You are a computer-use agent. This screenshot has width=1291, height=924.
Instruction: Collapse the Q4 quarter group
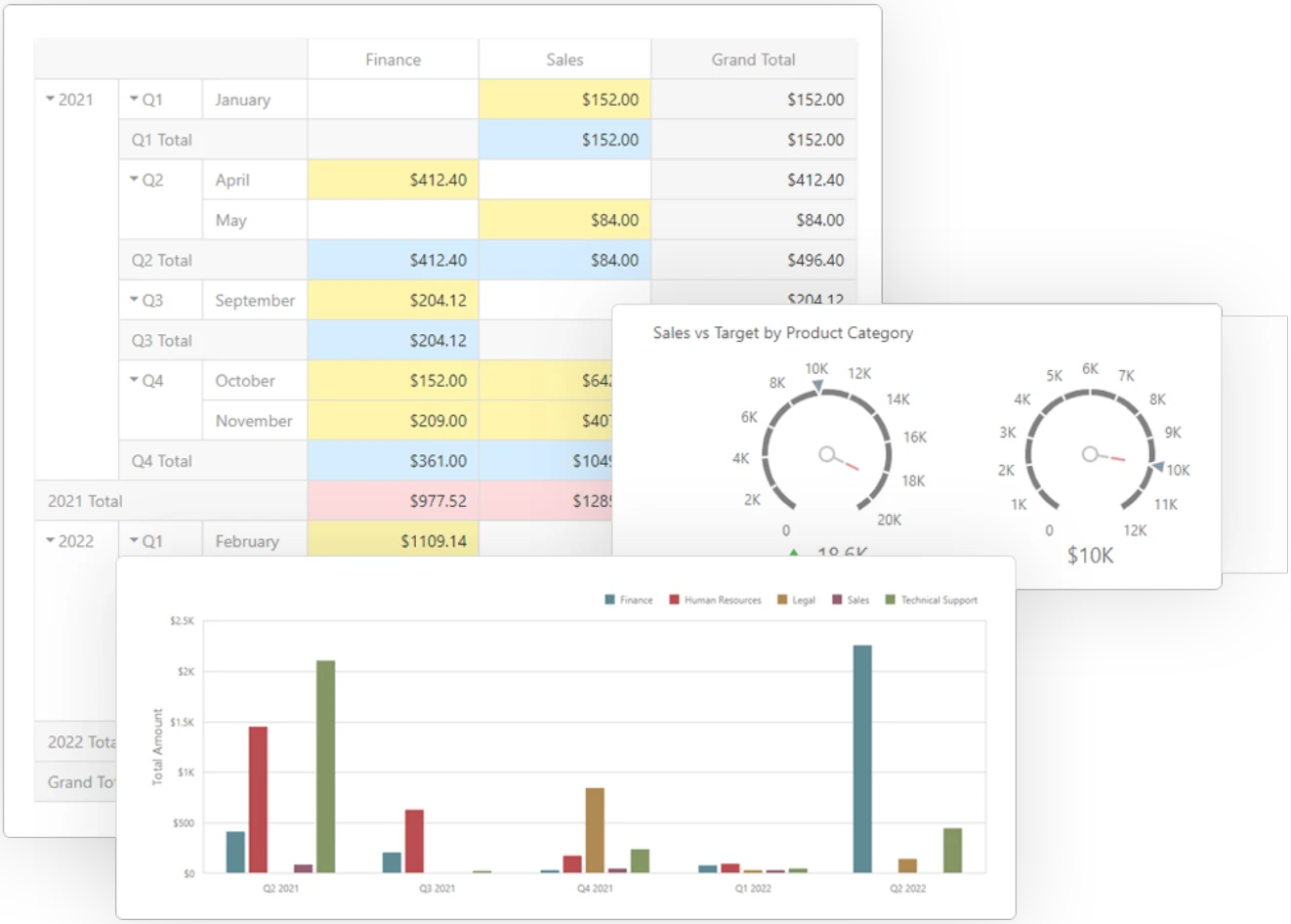(x=135, y=380)
